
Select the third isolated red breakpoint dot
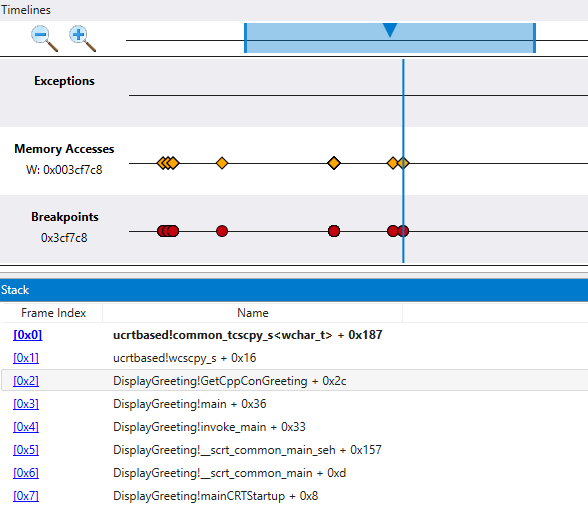point(334,231)
